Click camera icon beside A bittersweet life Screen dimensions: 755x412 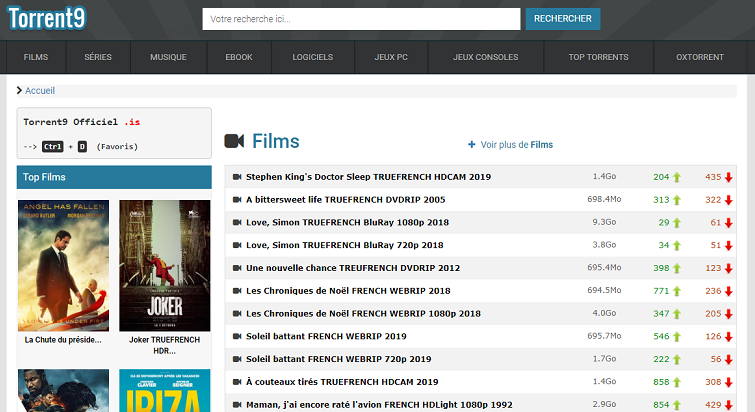(x=237, y=199)
